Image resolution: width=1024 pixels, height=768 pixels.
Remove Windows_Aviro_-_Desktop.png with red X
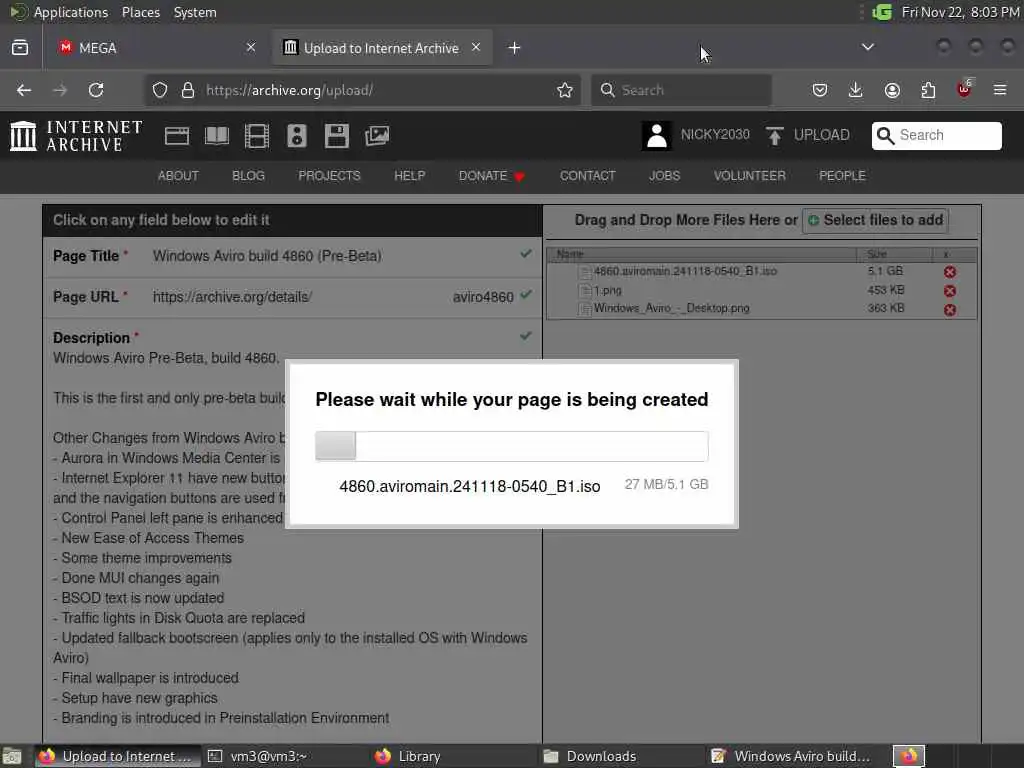(x=950, y=310)
